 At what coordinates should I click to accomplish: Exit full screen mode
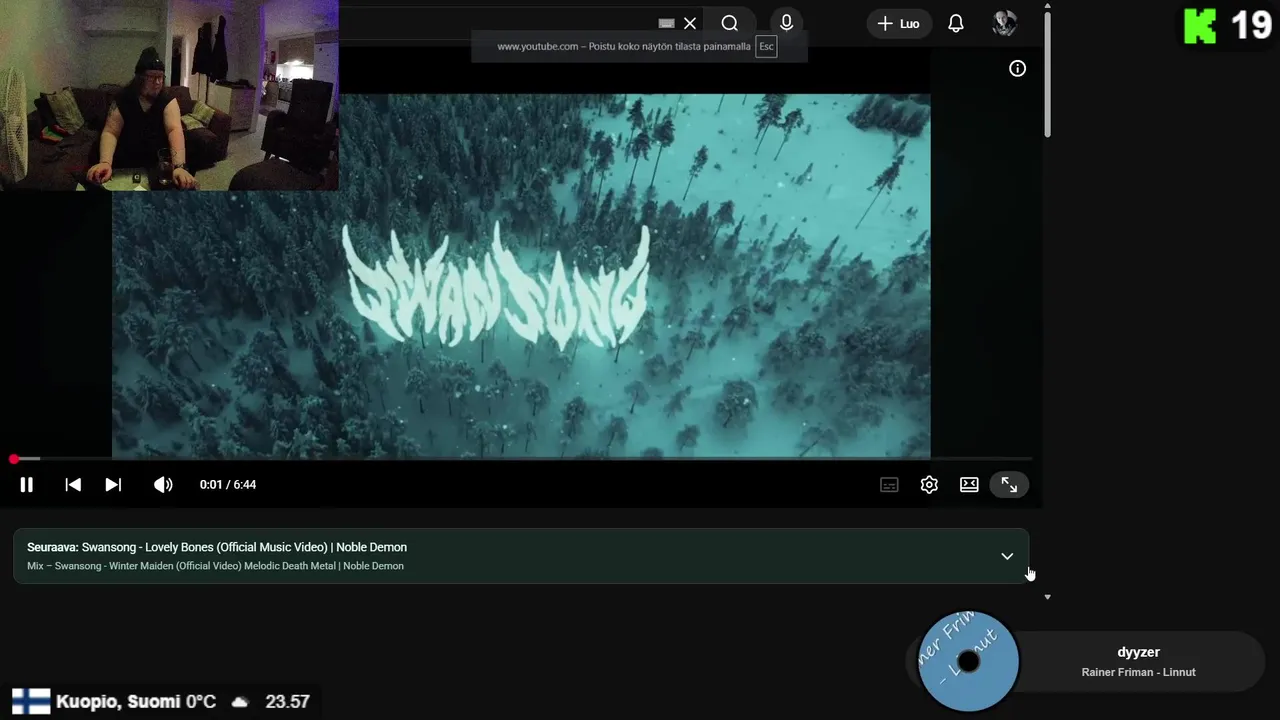1009,485
